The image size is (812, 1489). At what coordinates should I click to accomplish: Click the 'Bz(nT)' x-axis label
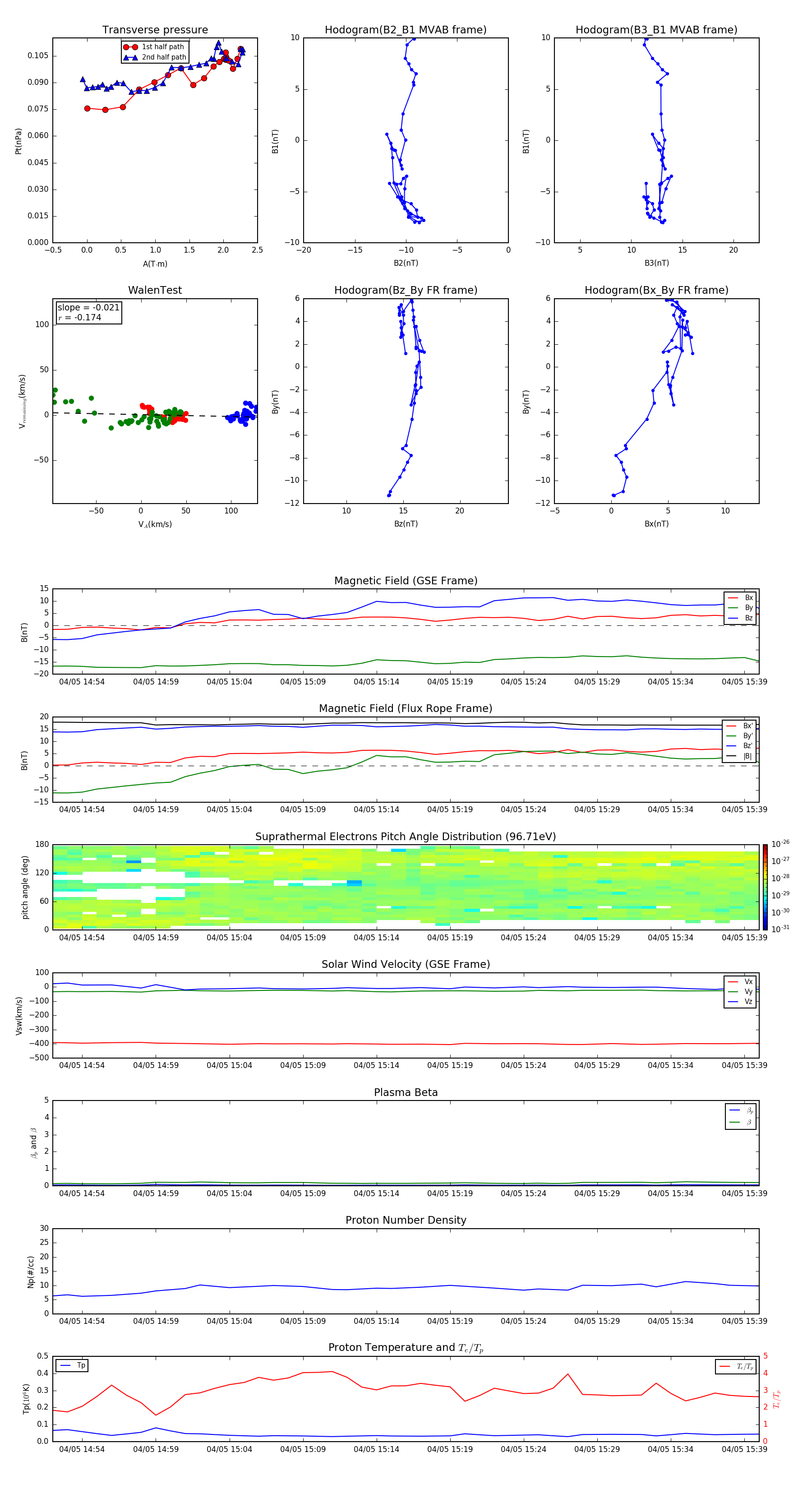[406, 524]
